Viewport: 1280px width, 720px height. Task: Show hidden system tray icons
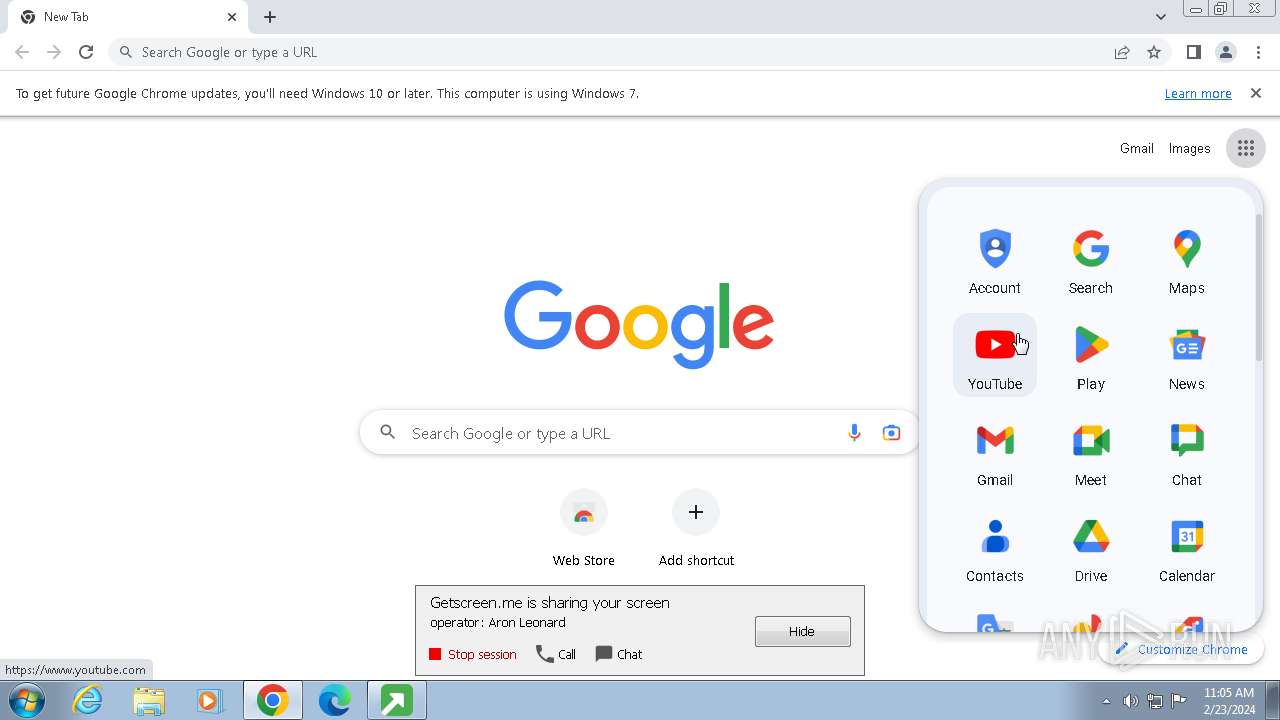[1106, 701]
